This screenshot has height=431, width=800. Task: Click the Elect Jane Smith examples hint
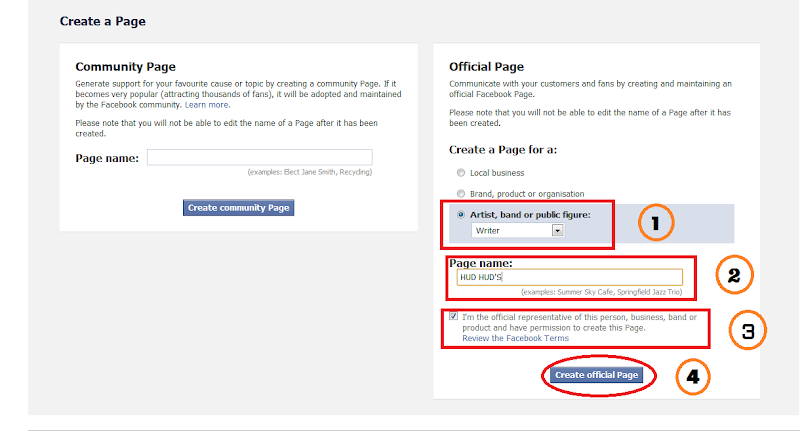310,172
